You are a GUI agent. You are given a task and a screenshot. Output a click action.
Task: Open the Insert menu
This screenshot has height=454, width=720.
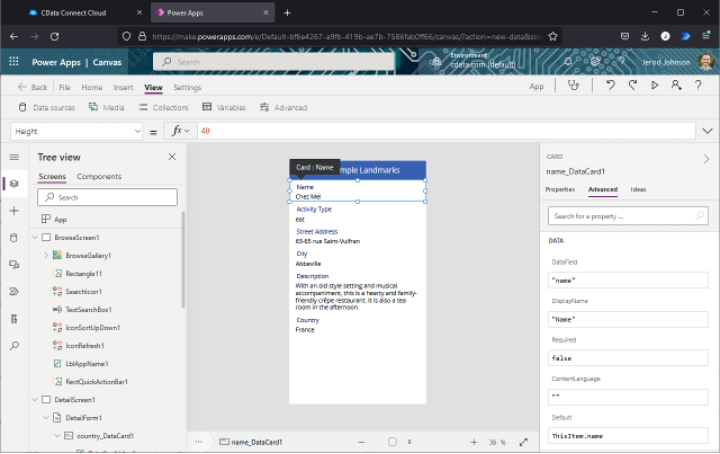123,87
